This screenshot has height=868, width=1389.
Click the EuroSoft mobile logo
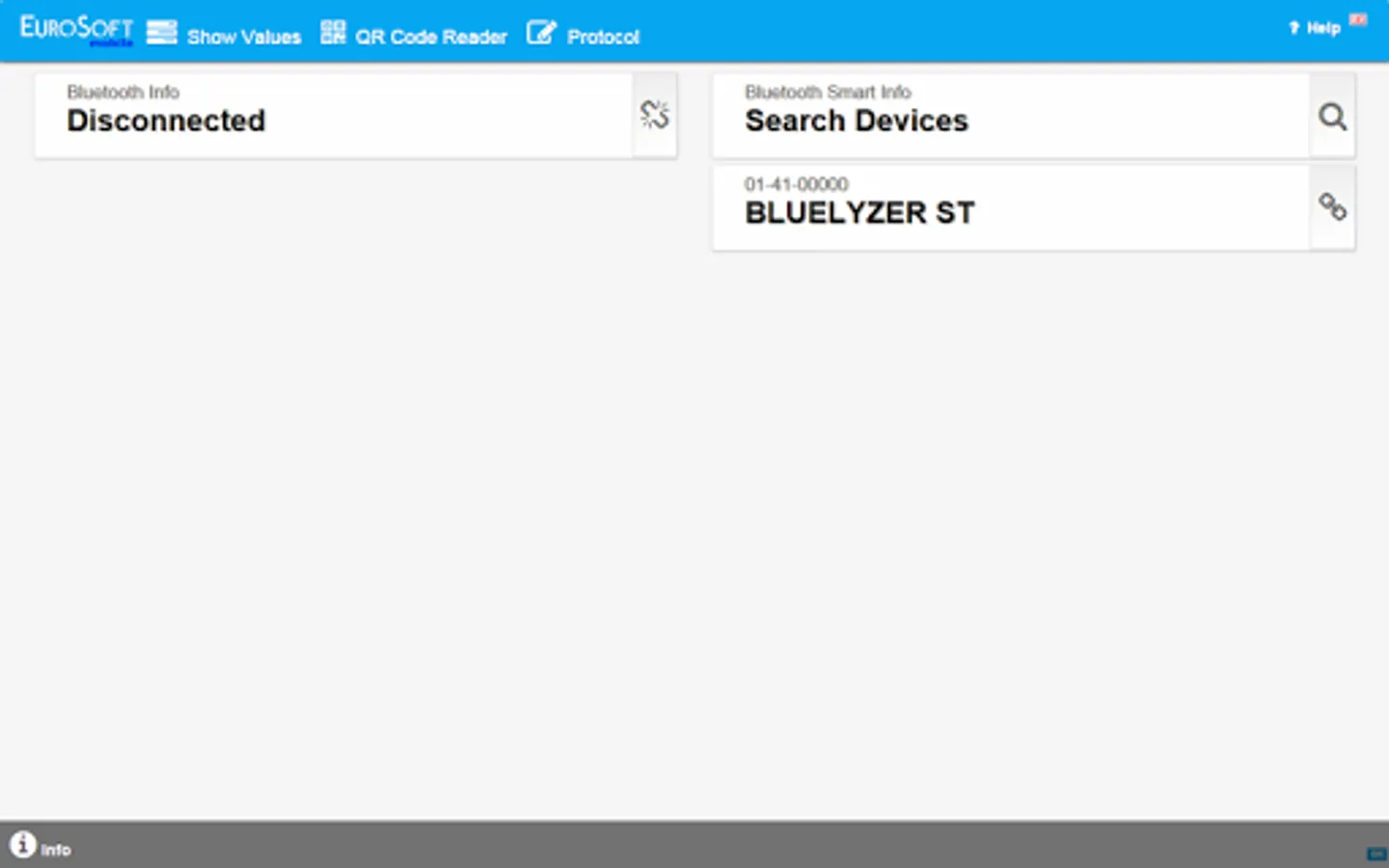point(76,30)
